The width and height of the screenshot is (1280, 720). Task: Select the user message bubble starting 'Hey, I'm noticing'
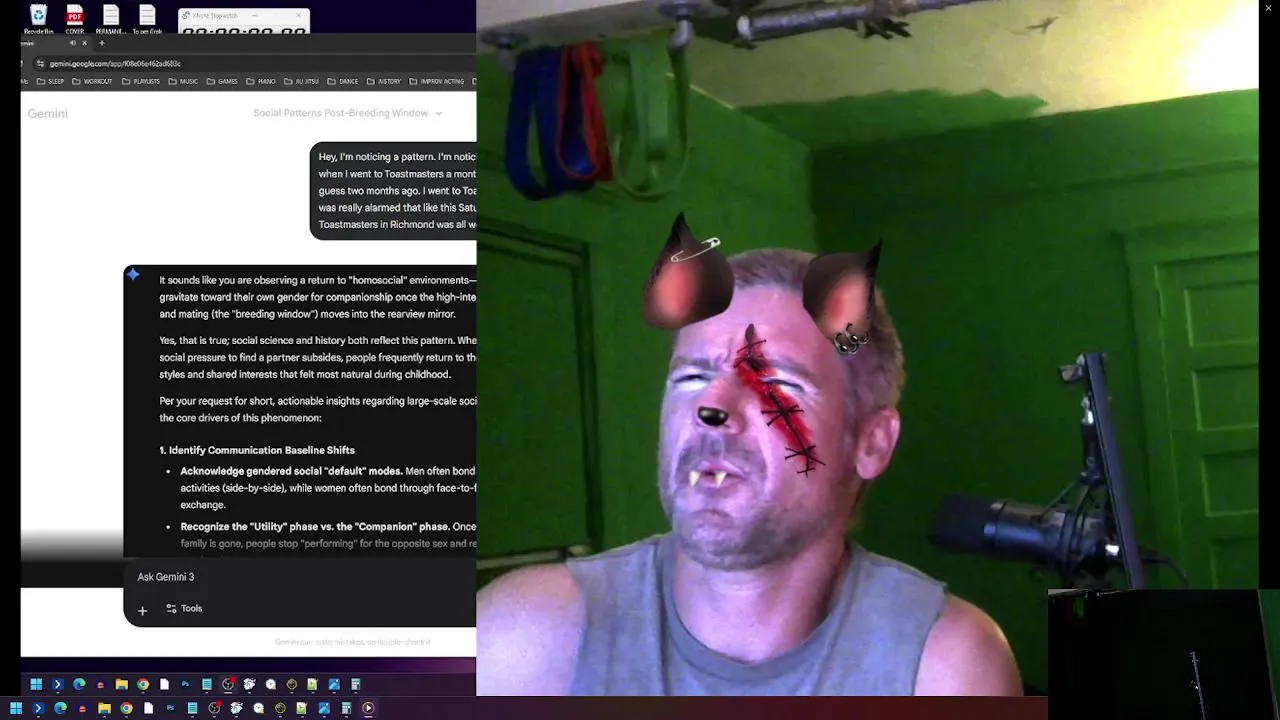(x=394, y=190)
